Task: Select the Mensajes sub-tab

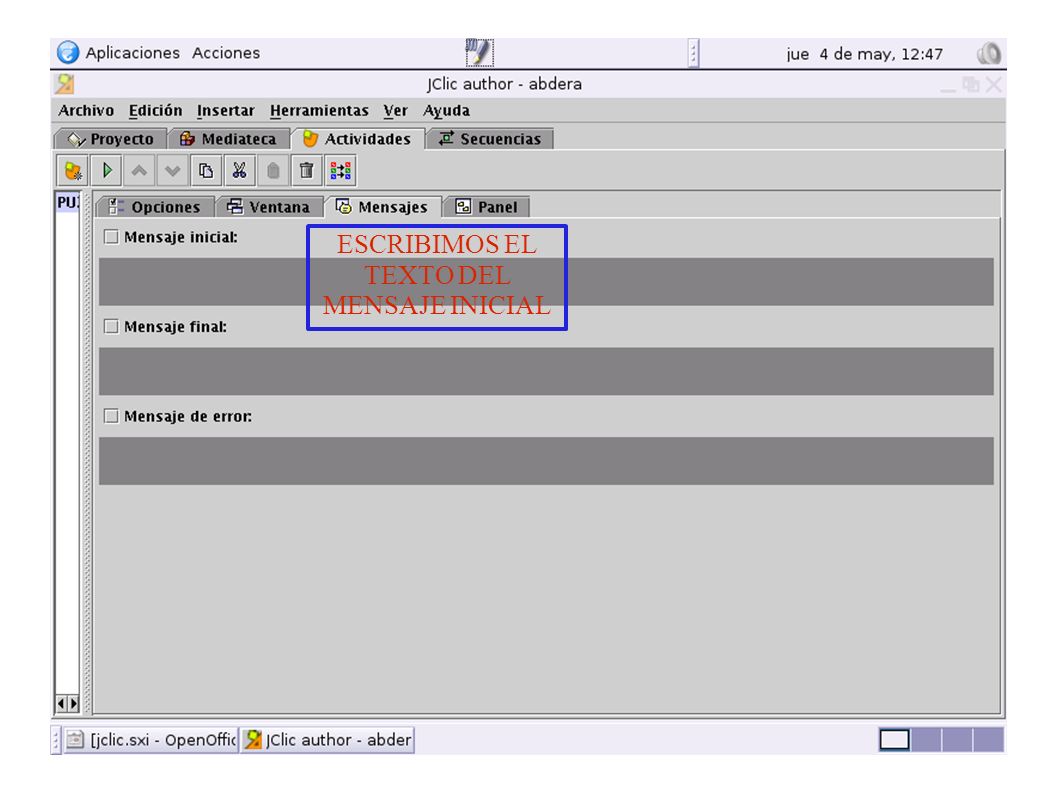Action: tap(383, 207)
